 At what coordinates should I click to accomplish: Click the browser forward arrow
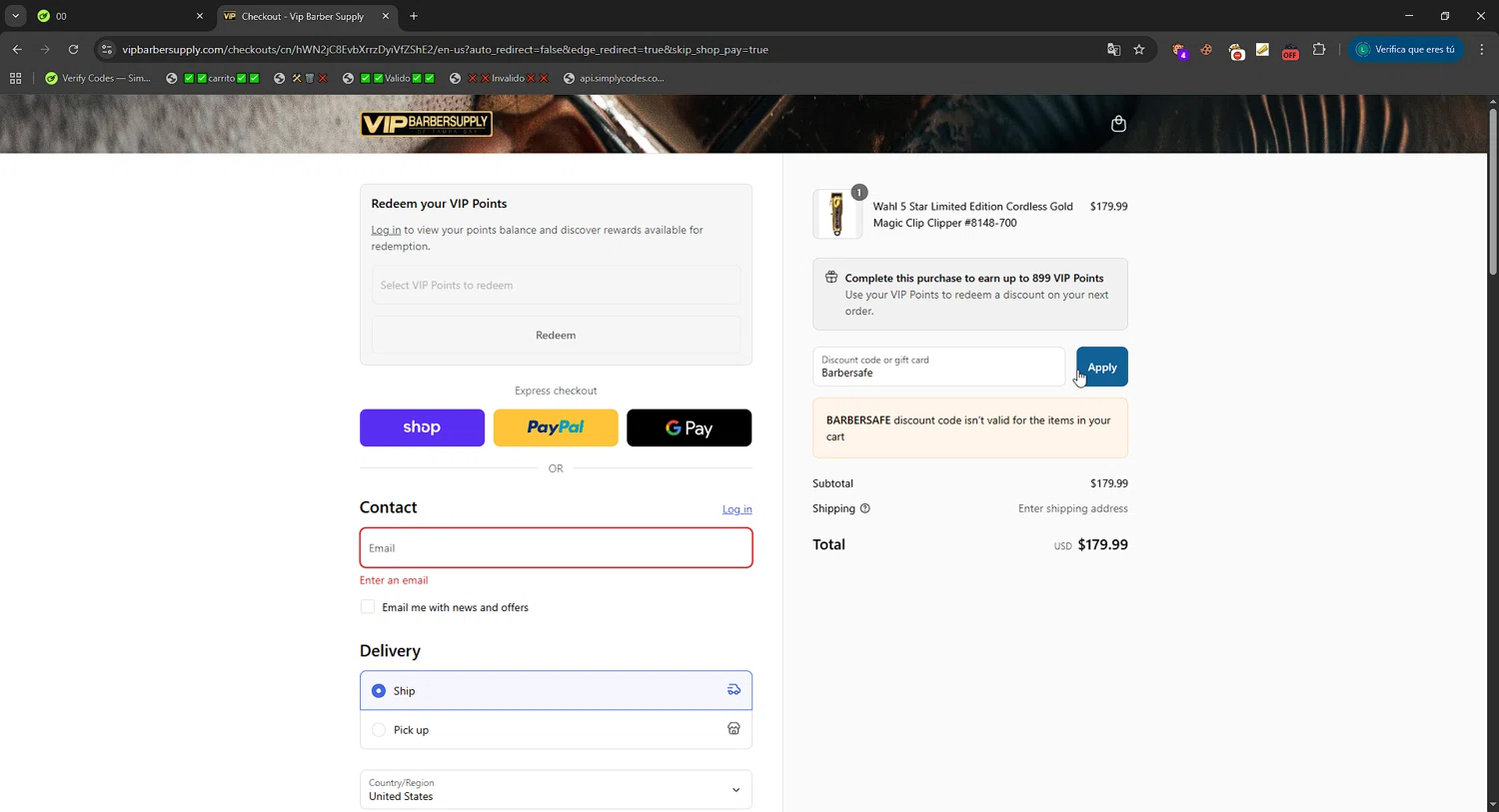pos(45,49)
